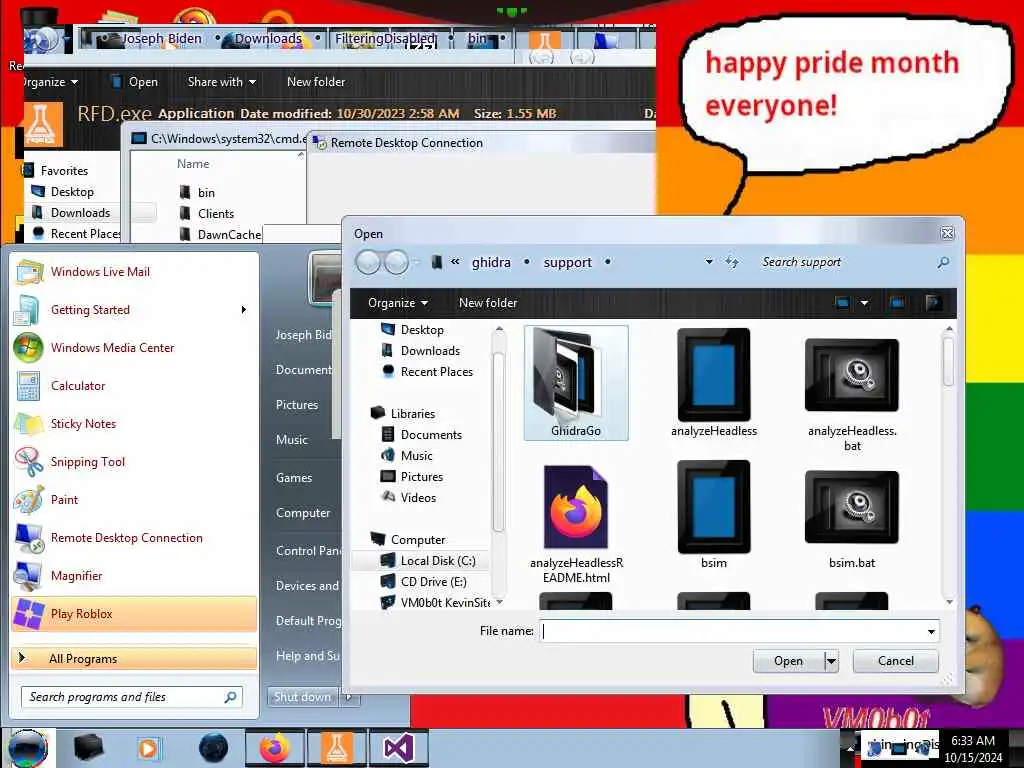This screenshot has height=768, width=1024.
Task: Expand the address bar history dropdown
Action: click(709, 262)
